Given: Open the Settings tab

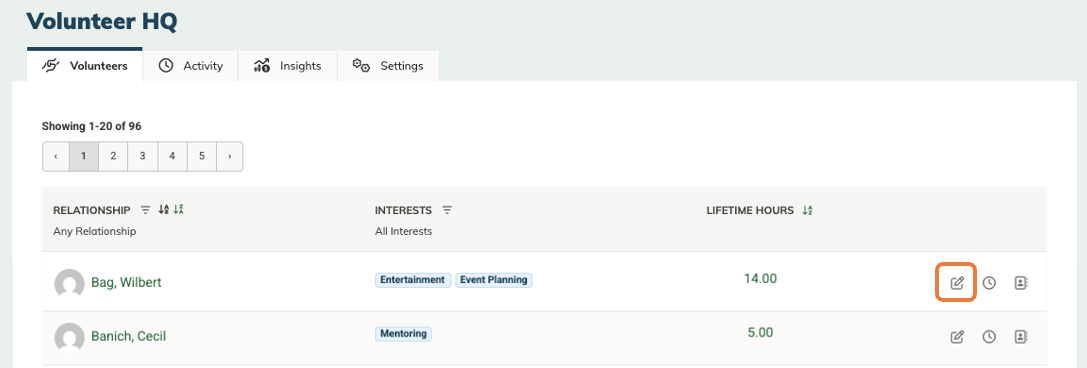Looking at the screenshot, I should click(x=388, y=66).
